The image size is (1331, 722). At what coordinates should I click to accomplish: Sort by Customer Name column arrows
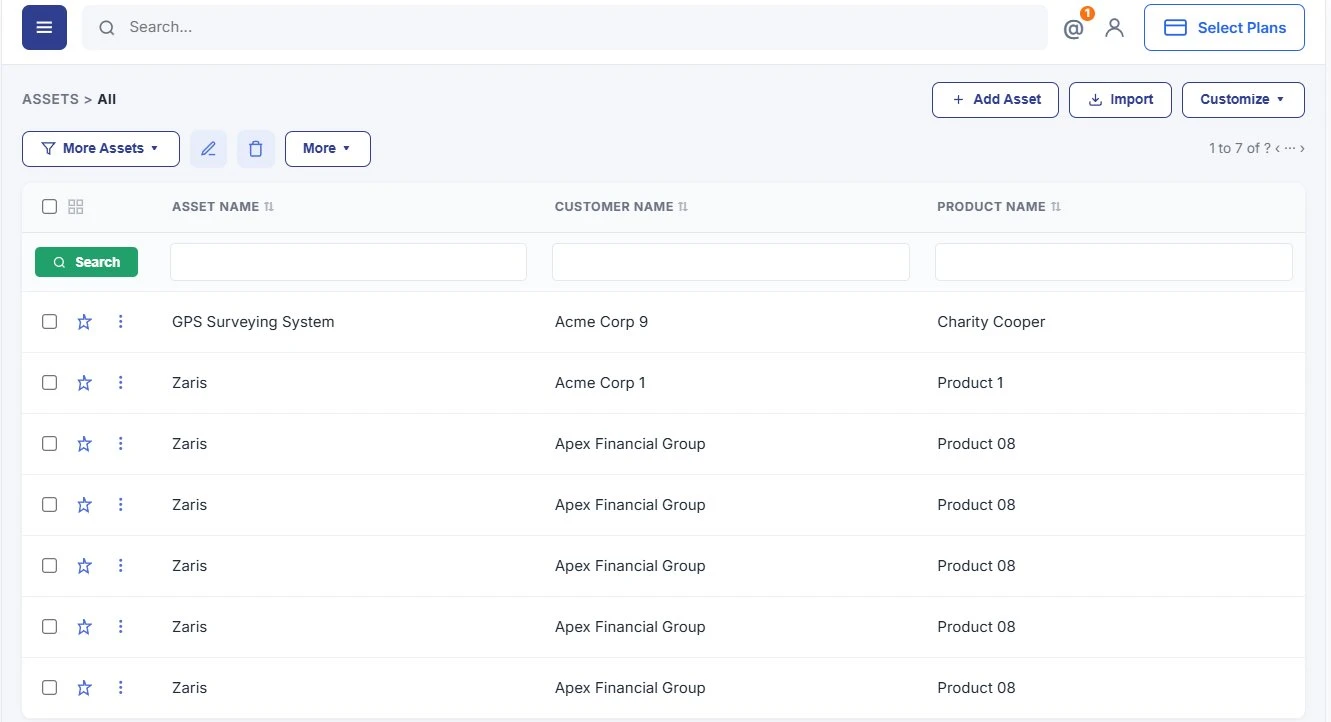click(683, 207)
